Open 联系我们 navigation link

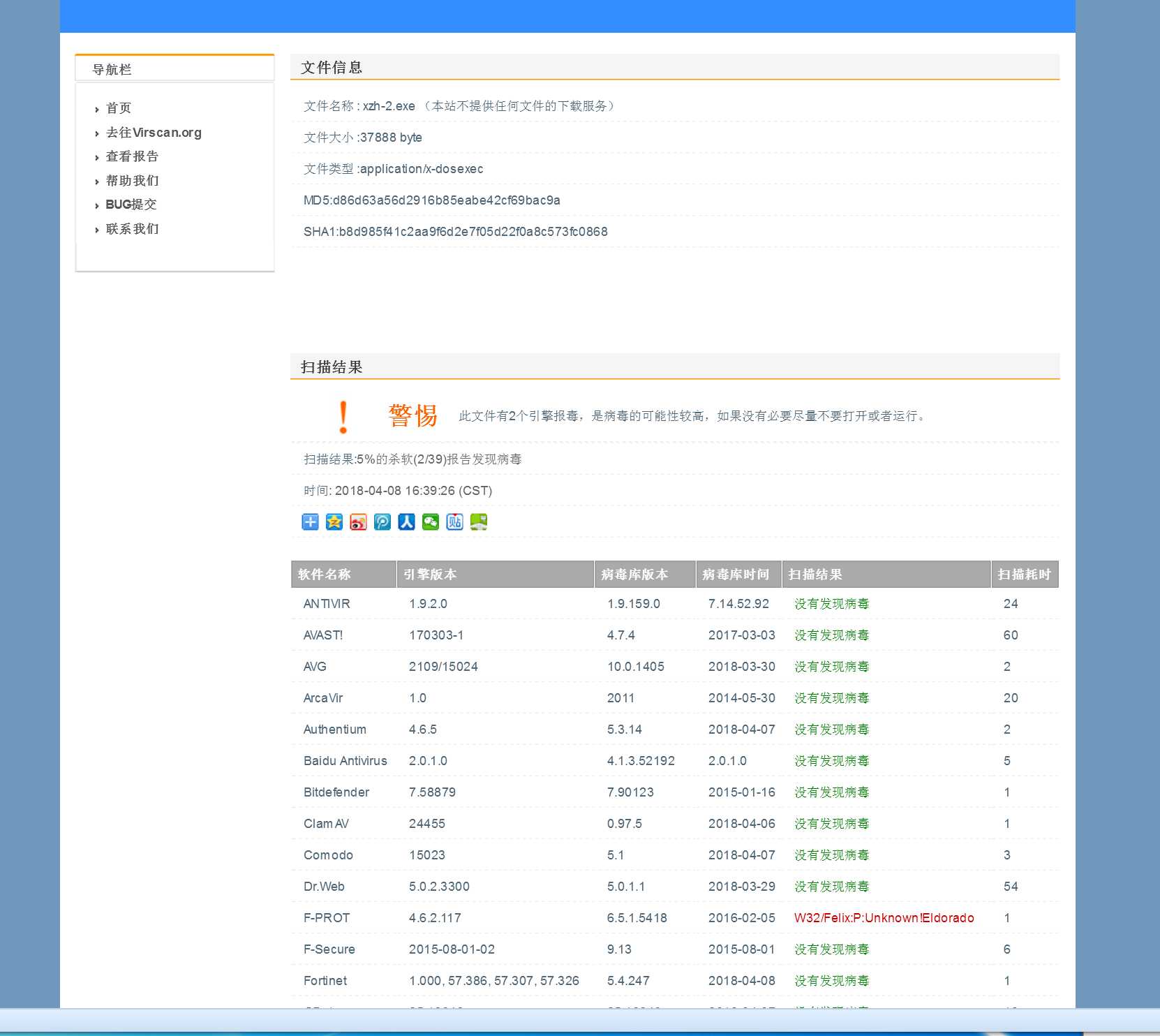(133, 229)
